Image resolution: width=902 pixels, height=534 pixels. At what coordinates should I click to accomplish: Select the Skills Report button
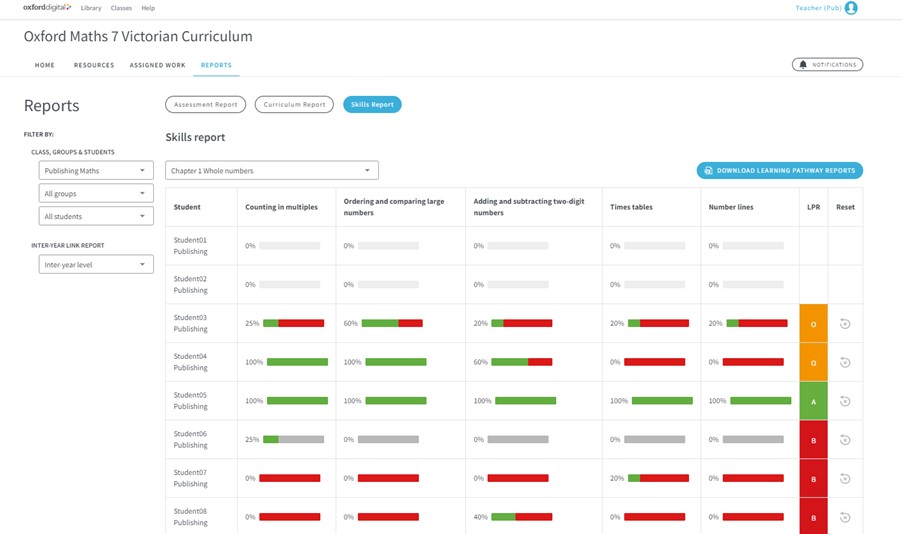372,105
